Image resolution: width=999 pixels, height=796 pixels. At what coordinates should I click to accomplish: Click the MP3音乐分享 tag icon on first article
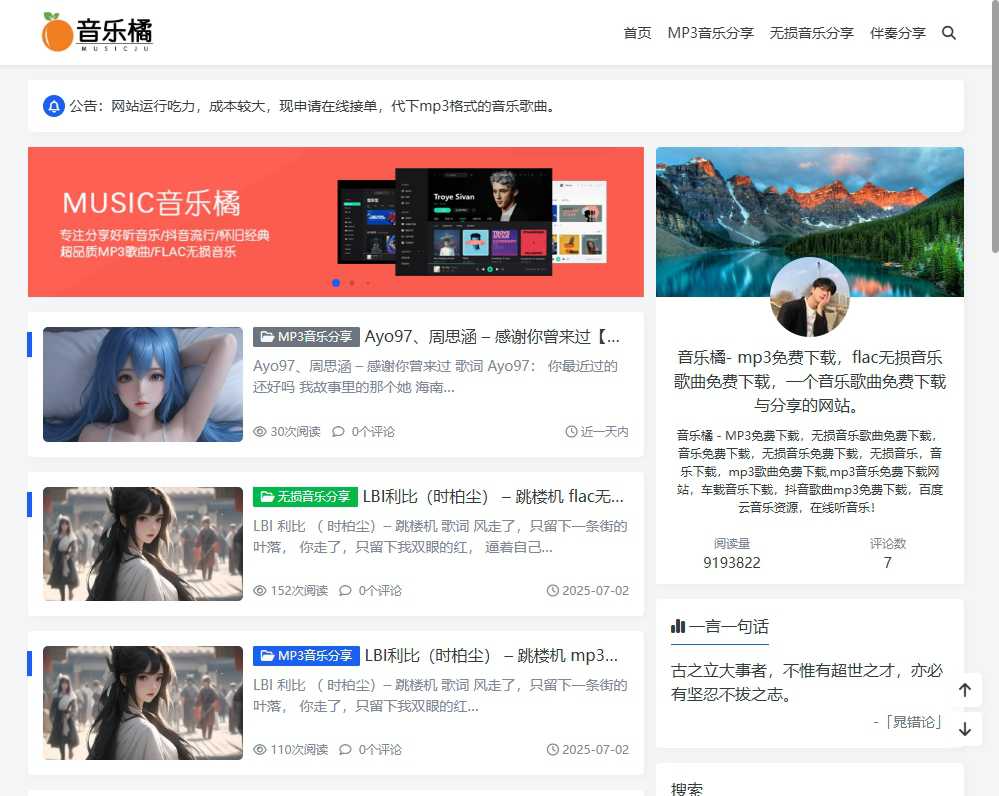pos(267,336)
